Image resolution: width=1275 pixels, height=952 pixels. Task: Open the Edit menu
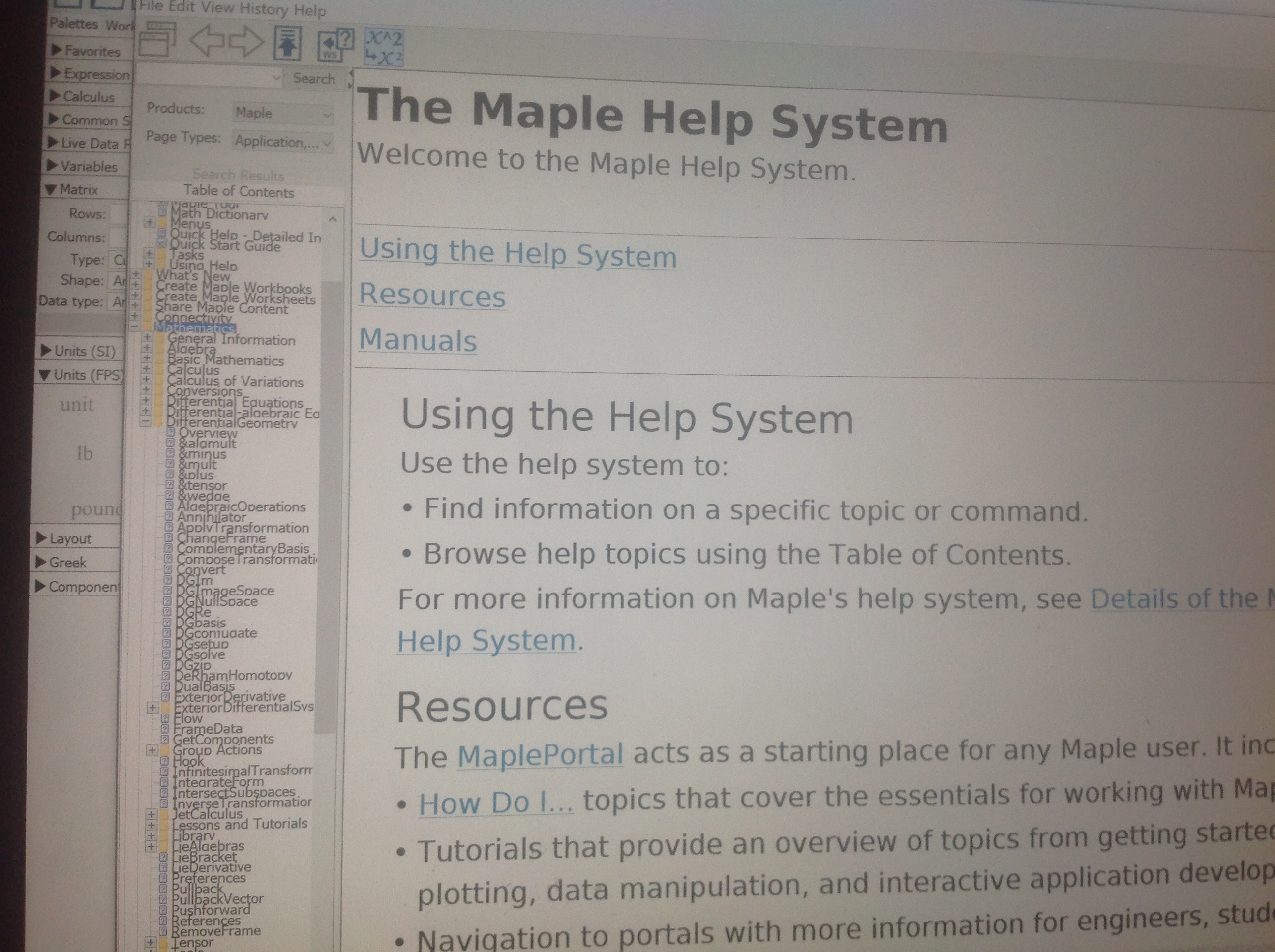click(x=181, y=7)
